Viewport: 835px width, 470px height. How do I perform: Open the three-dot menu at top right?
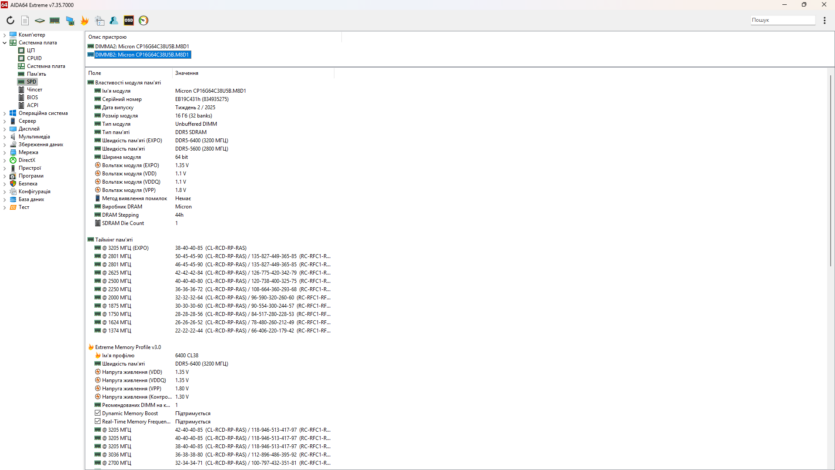(825, 20)
